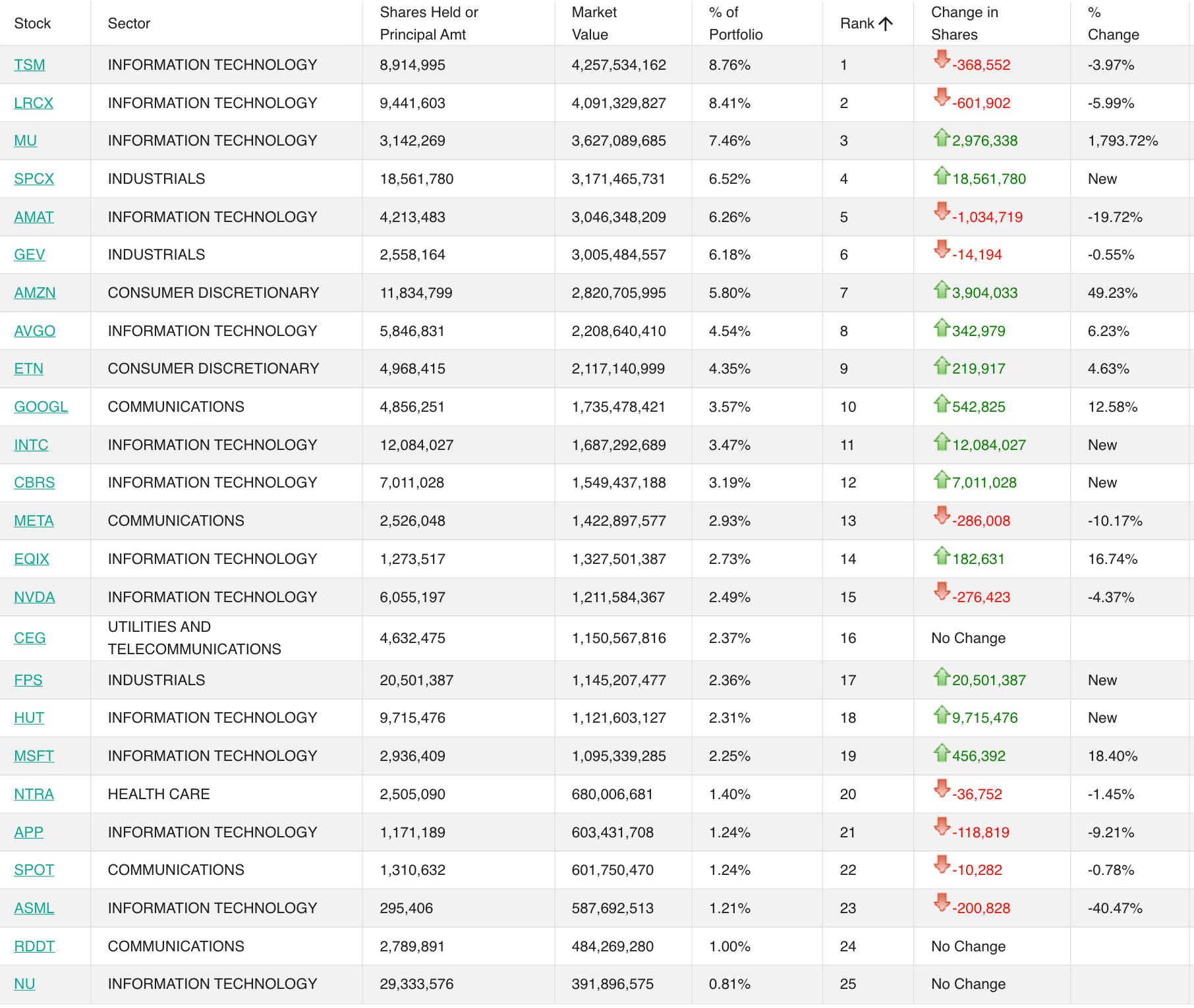Open the AMZN stock link
This screenshot has width=1194, height=1008.
coord(35,293)
